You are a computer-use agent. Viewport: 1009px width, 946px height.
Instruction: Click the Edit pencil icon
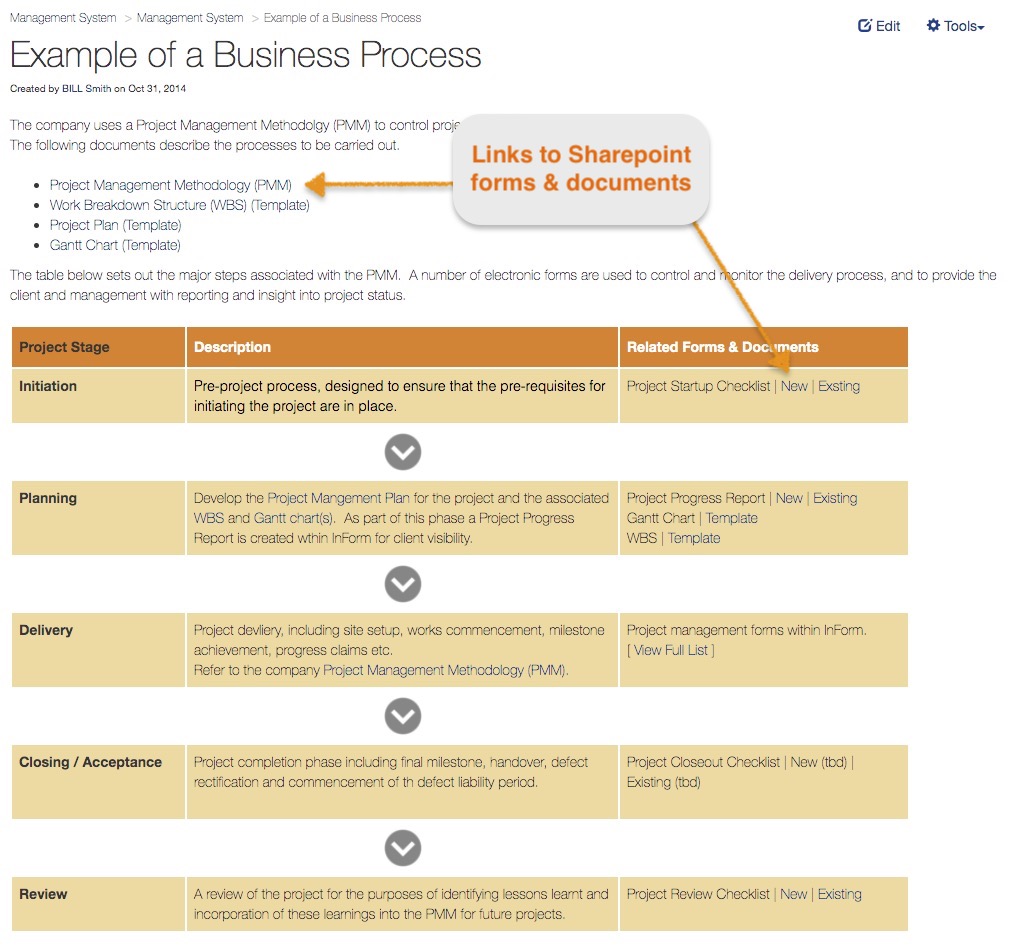click(x=865, y=26)
